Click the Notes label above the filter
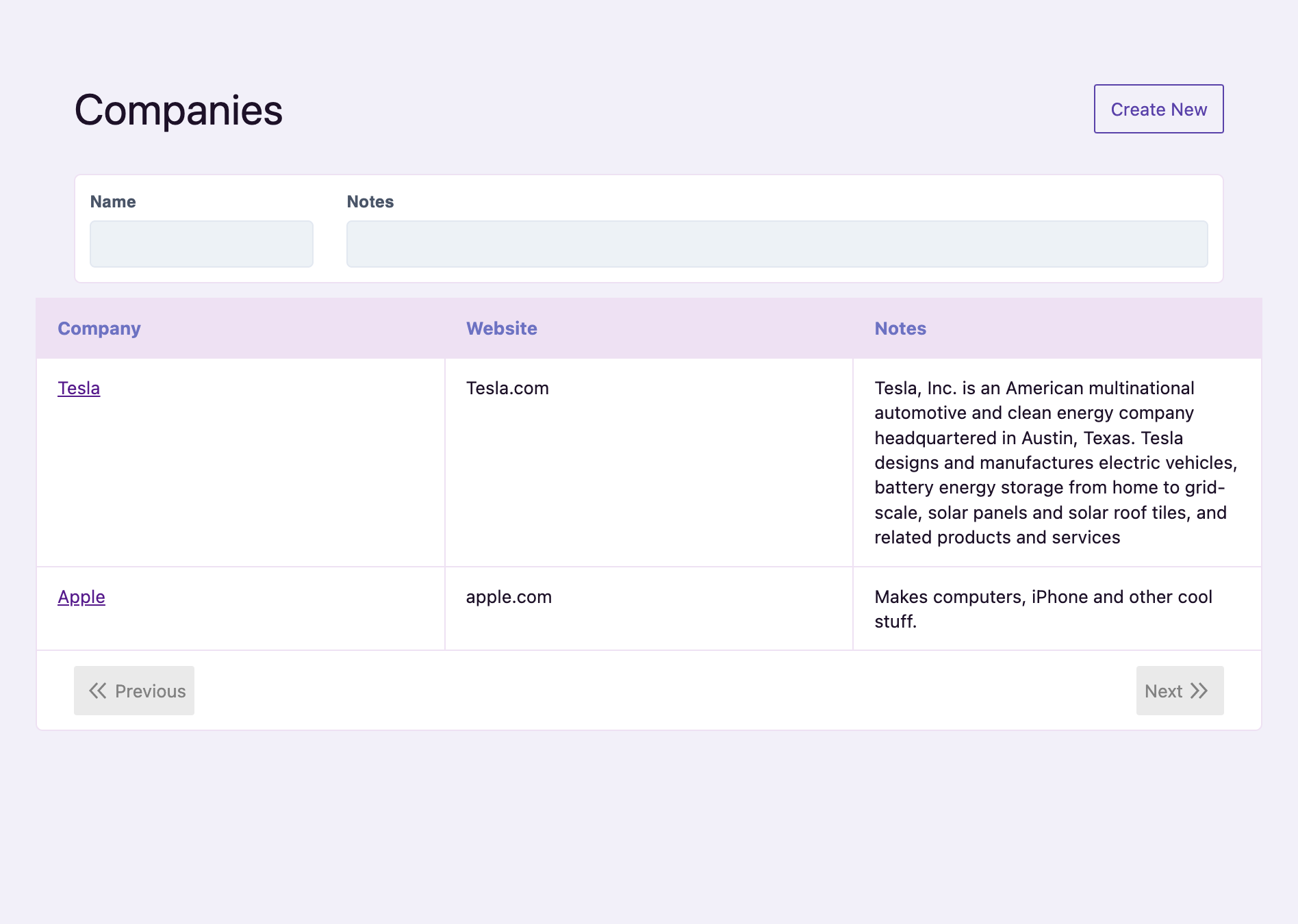 tap(370, 202)
